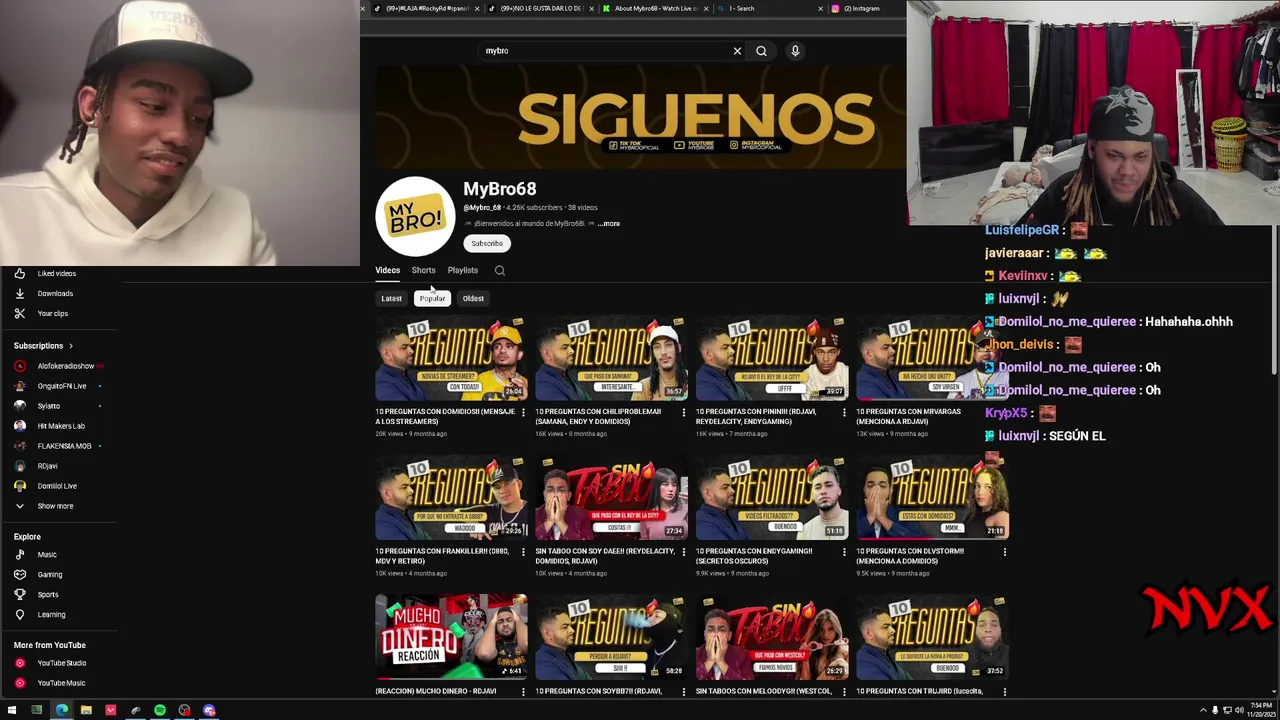Viewport: 1280px width, 720px height.
Task: Open Music in the Explore section
Action: click(45, 554)
